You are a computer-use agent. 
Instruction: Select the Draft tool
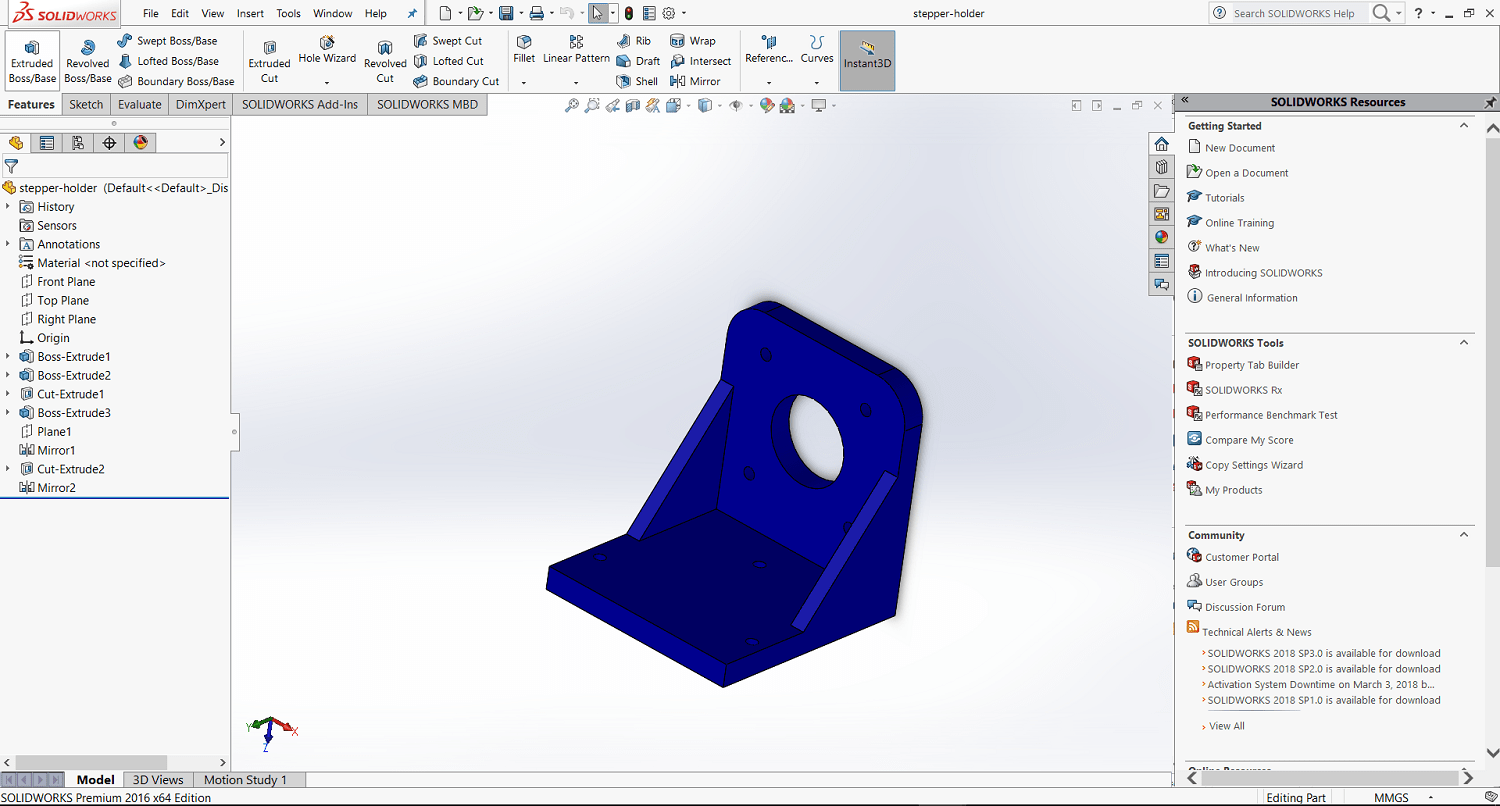point(638,61)
